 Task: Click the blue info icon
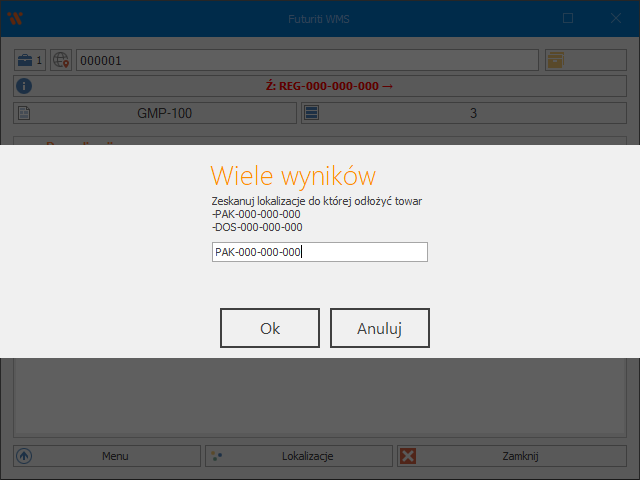point(25,86)
